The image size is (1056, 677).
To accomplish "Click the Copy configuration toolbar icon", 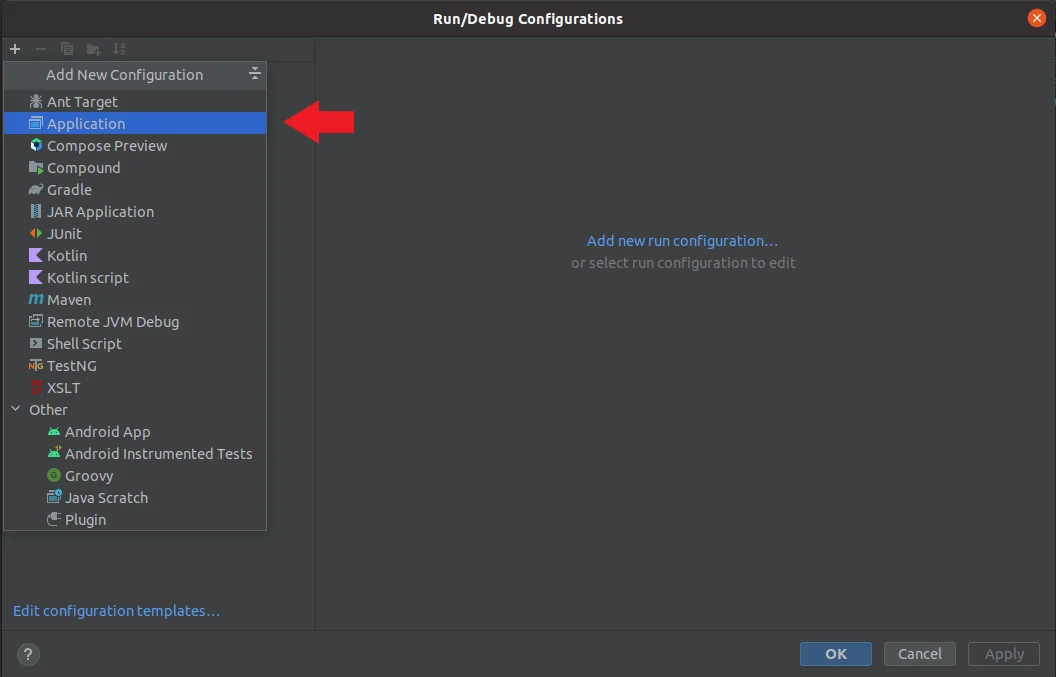I will point(67,49).
